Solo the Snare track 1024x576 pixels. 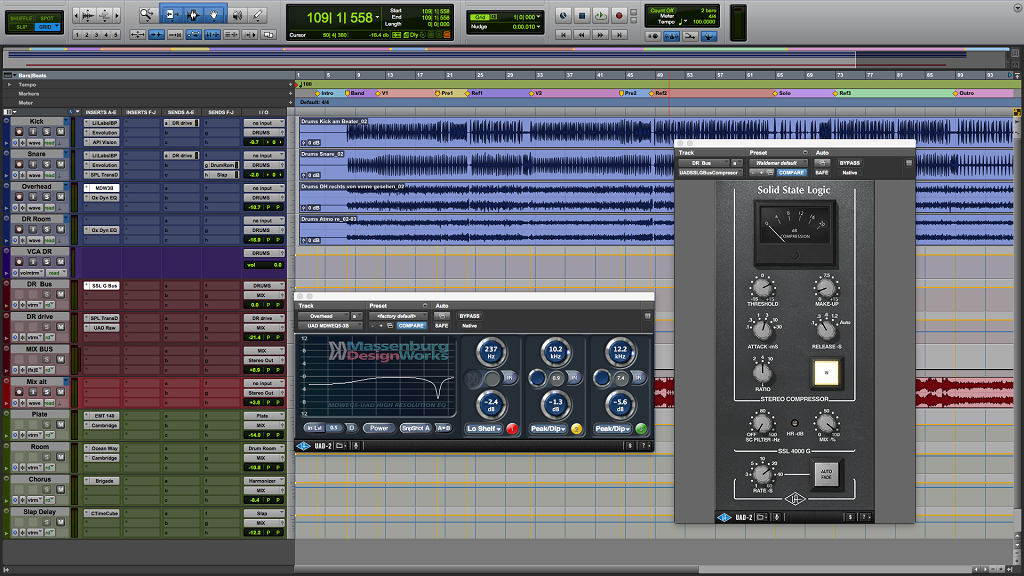click(46, 165)
